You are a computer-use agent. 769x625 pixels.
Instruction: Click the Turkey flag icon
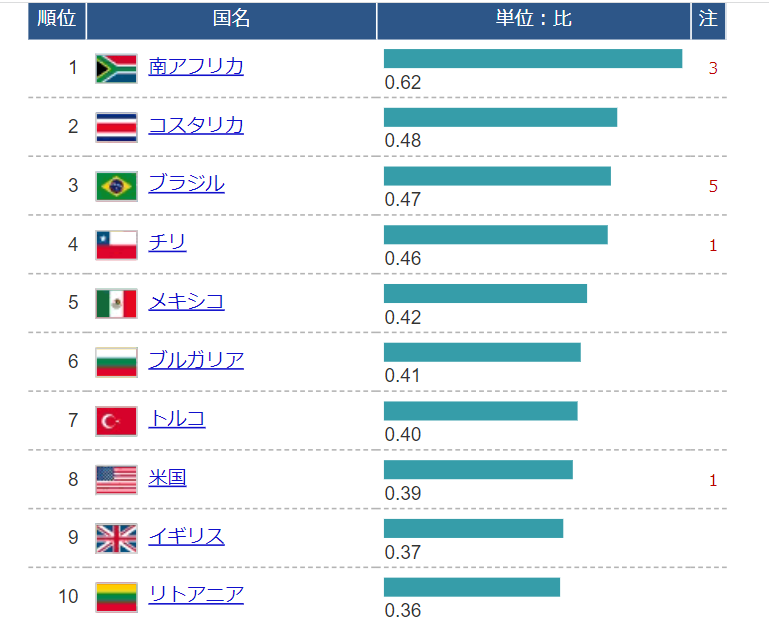(x=116, y=421)
